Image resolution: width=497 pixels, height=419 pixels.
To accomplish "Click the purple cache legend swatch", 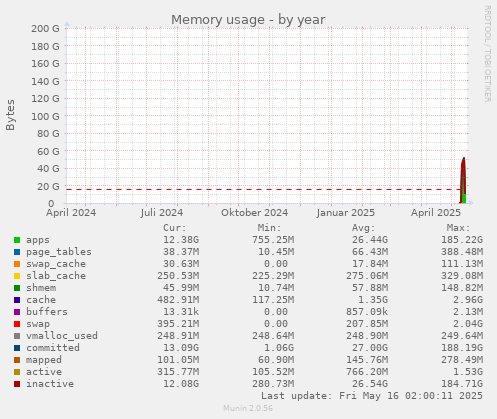I will [x=17, y=300].
